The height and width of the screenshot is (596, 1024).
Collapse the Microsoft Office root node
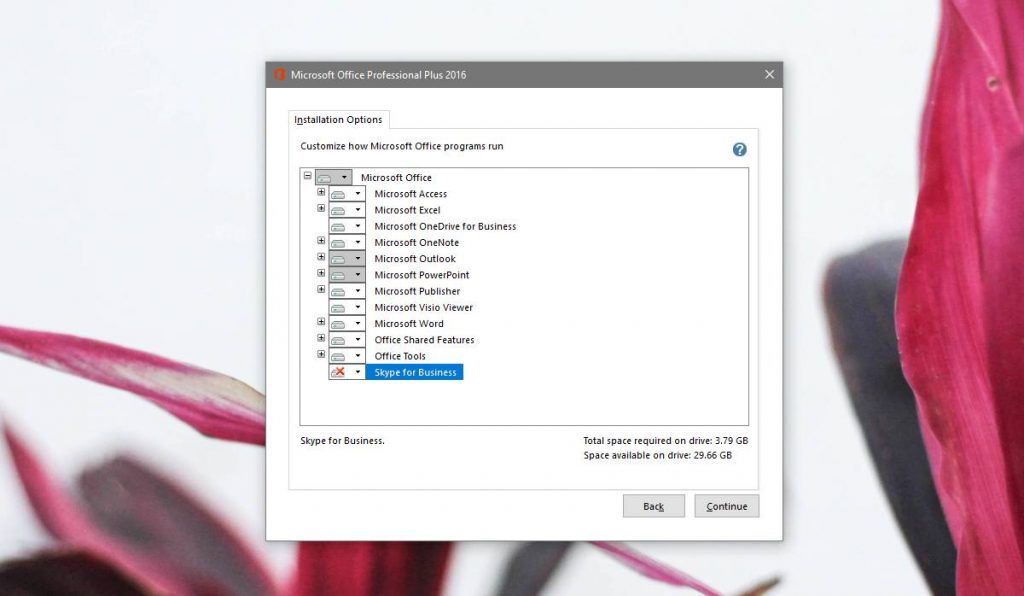pyautogui.click(x=307, y=176)
